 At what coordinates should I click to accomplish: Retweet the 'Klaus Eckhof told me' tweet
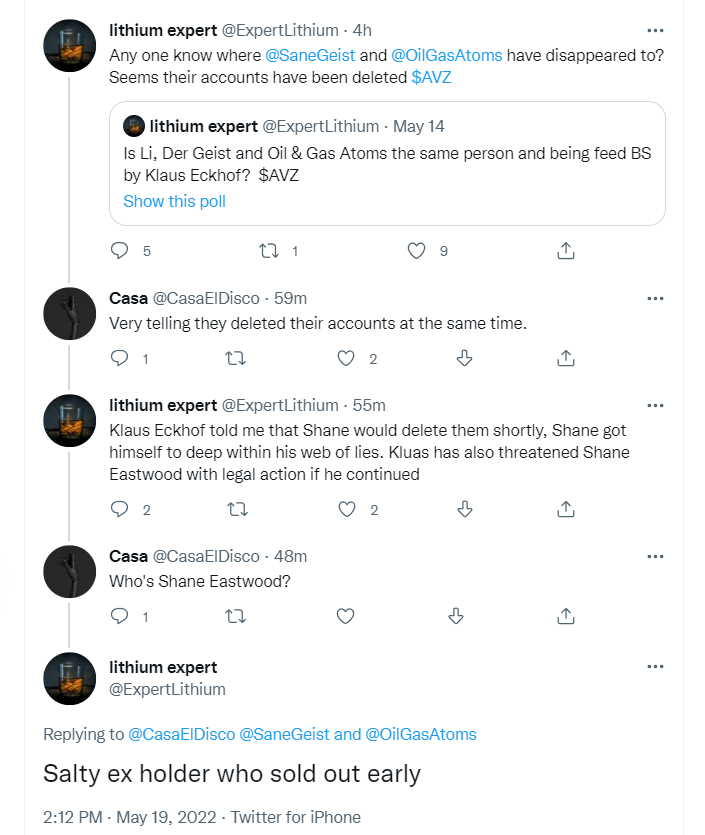click(237, 510)
